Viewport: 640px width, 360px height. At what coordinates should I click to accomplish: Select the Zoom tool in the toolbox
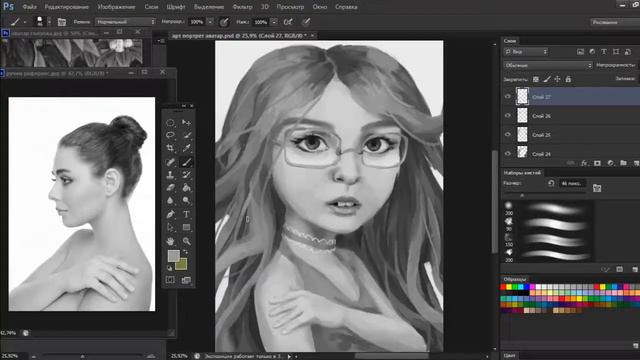point(187,241)
